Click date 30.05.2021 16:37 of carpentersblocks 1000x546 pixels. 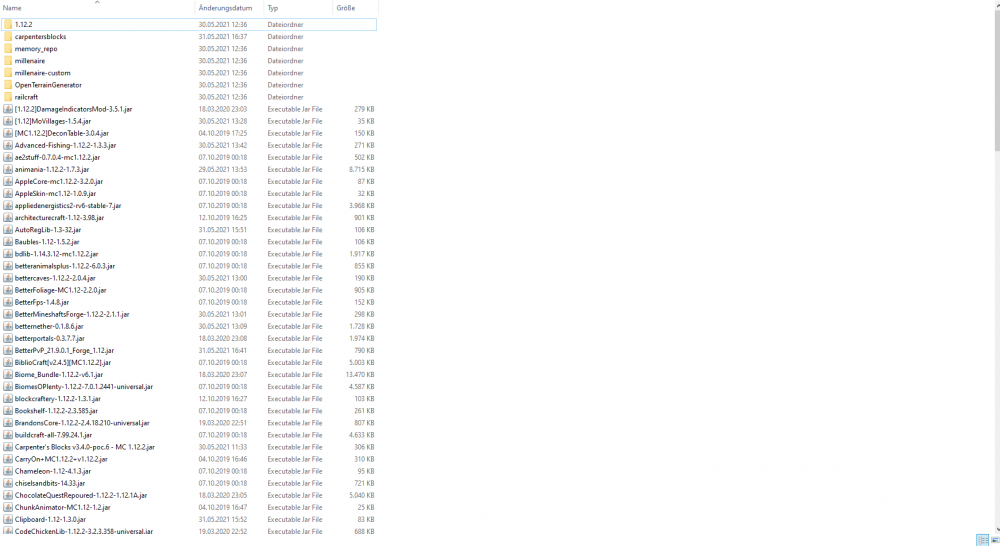click(223, 36)
